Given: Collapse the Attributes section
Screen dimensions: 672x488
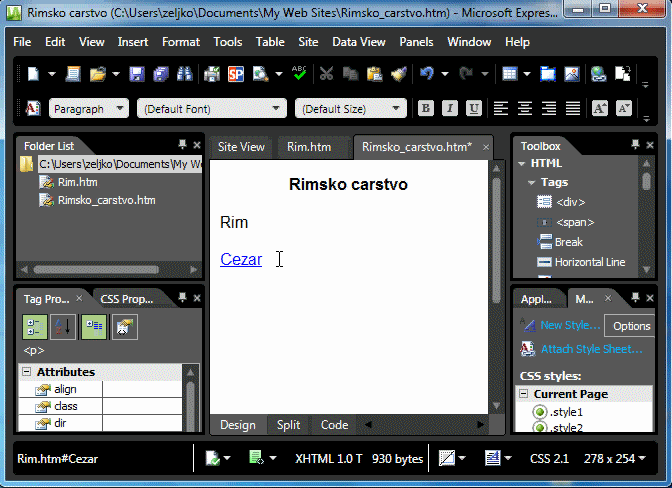Looking at the screenshot, I should click(26, 372).
